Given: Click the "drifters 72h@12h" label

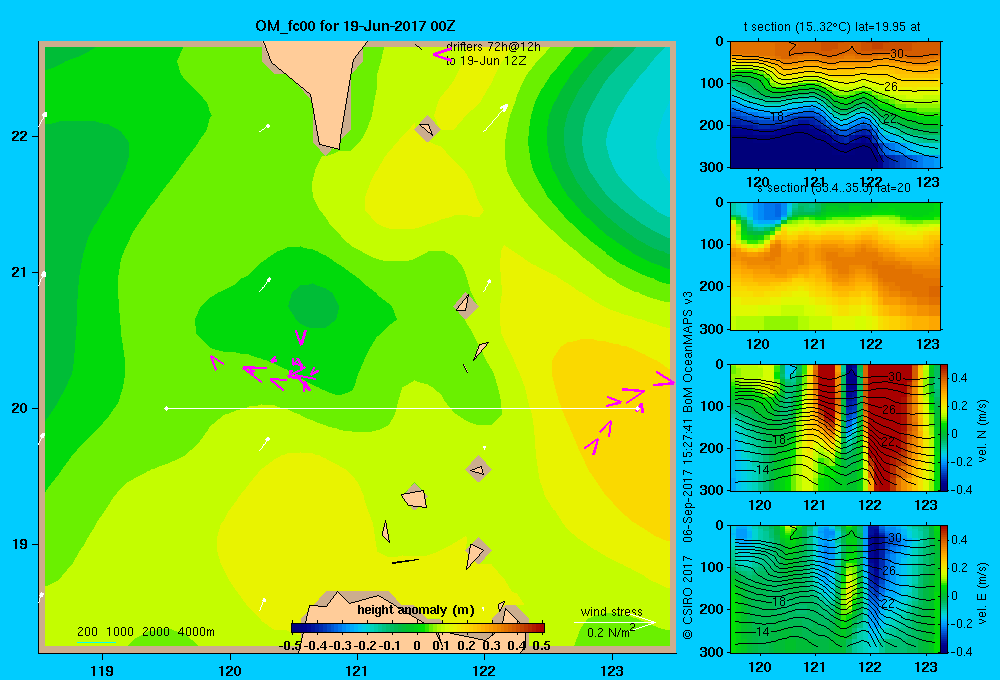Looking at the screenshot, I should point(493,47).
